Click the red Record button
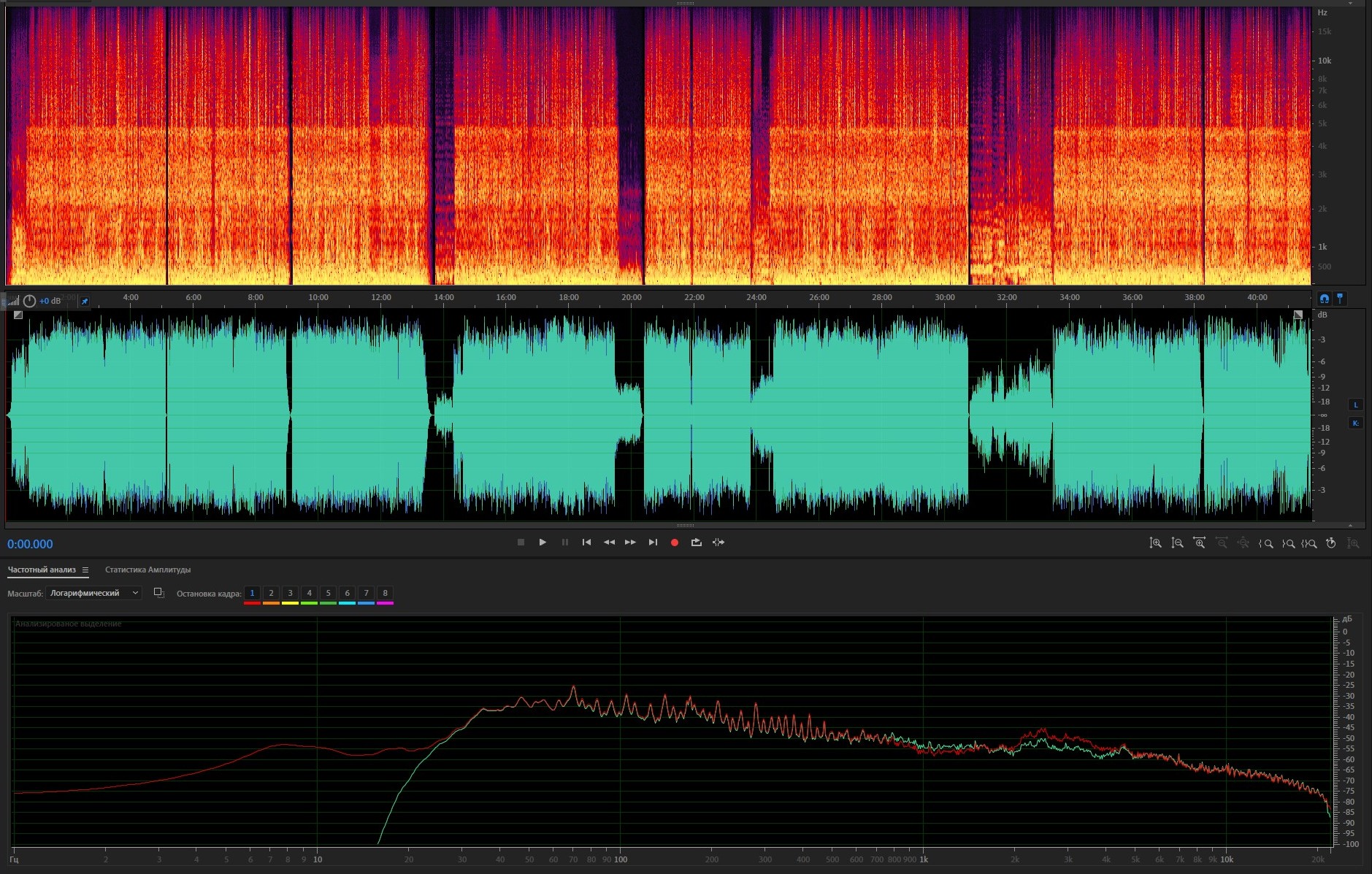 675,543
